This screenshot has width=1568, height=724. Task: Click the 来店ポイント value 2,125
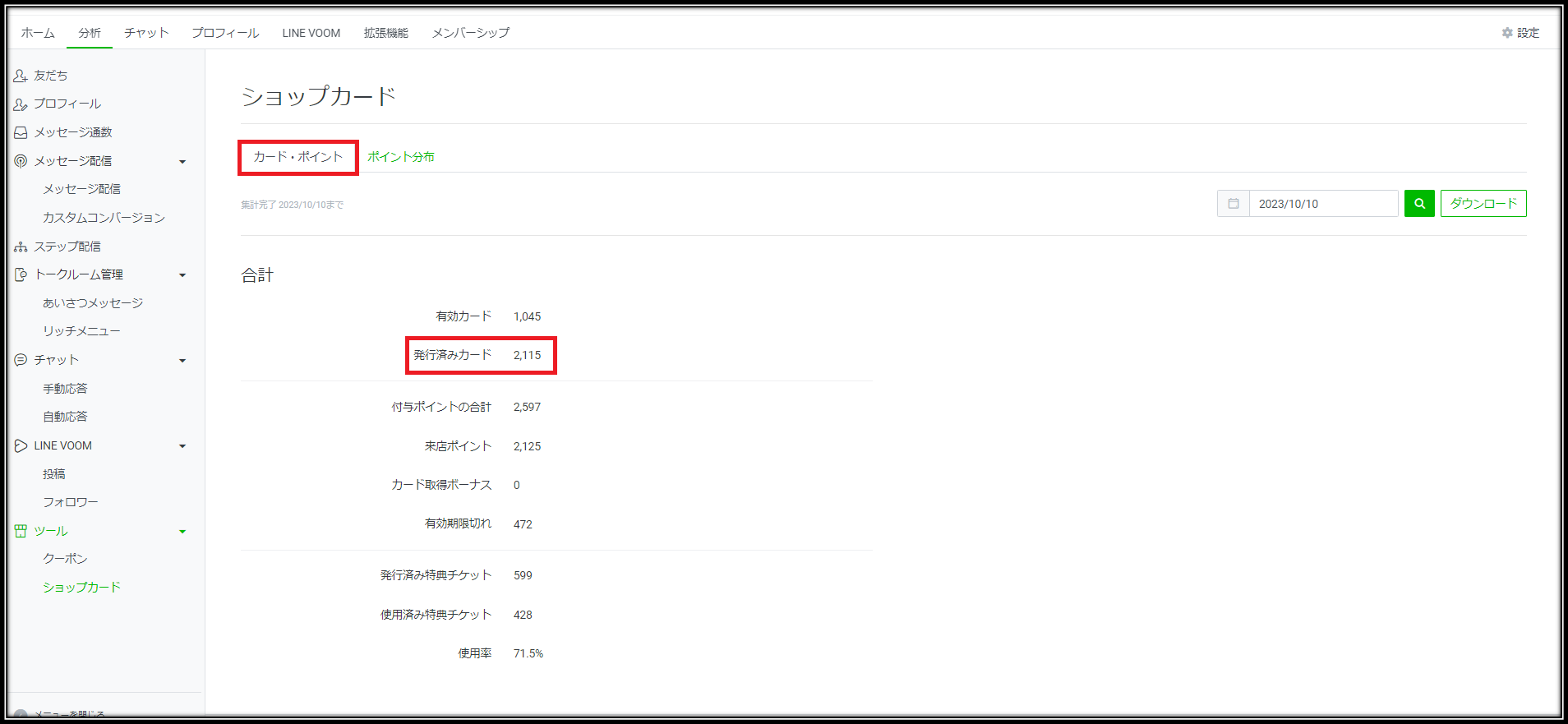pos(528,447)
